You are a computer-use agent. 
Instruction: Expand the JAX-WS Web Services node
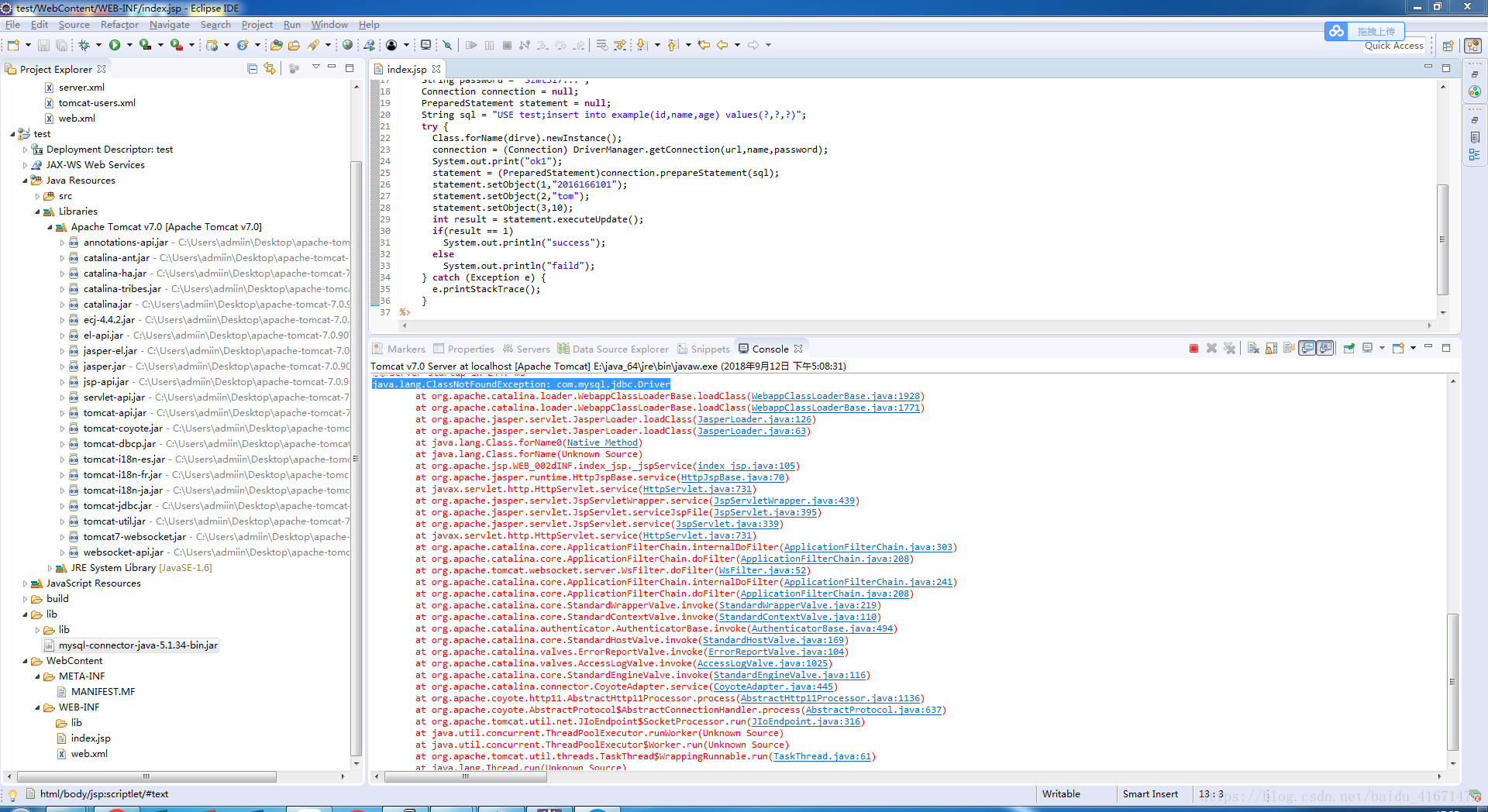pos(25,165)
